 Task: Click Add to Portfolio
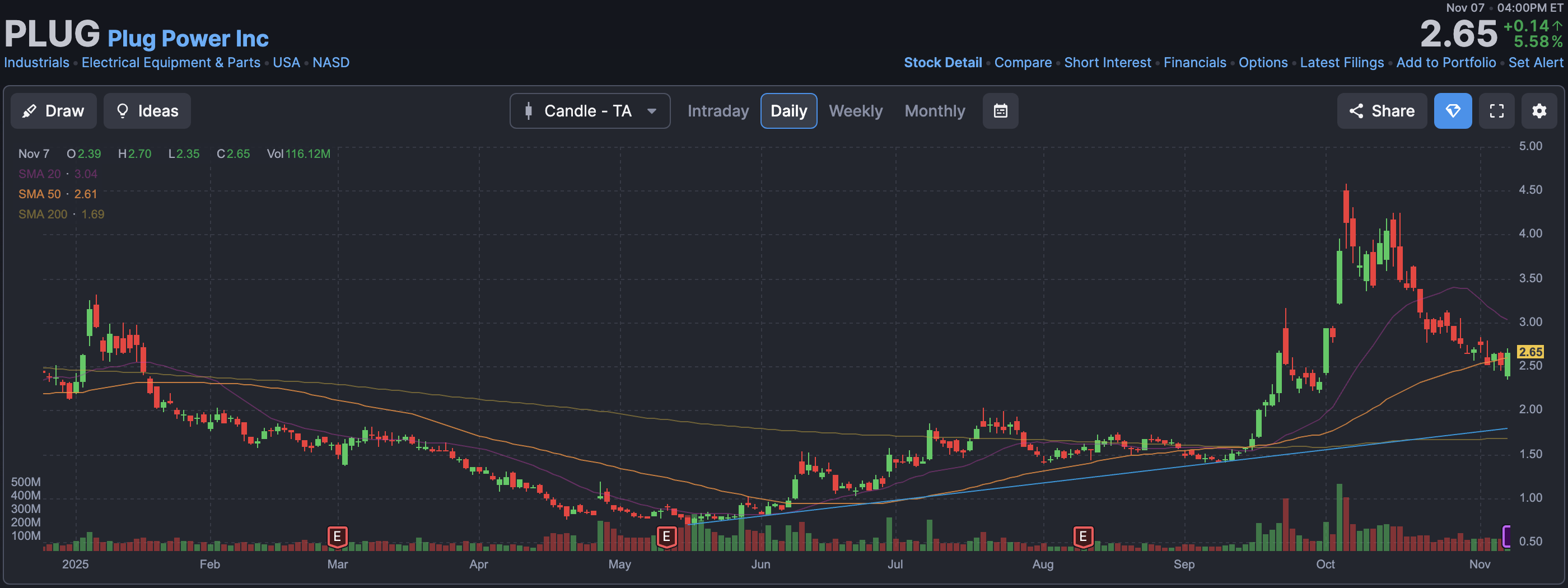pos(1446,63)
